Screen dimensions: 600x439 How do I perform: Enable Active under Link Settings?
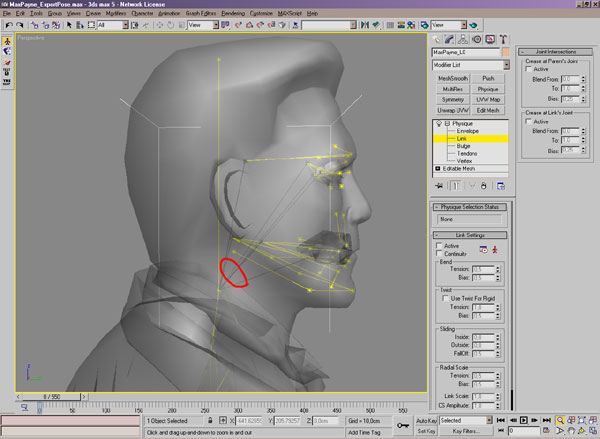tap(441, 245)
